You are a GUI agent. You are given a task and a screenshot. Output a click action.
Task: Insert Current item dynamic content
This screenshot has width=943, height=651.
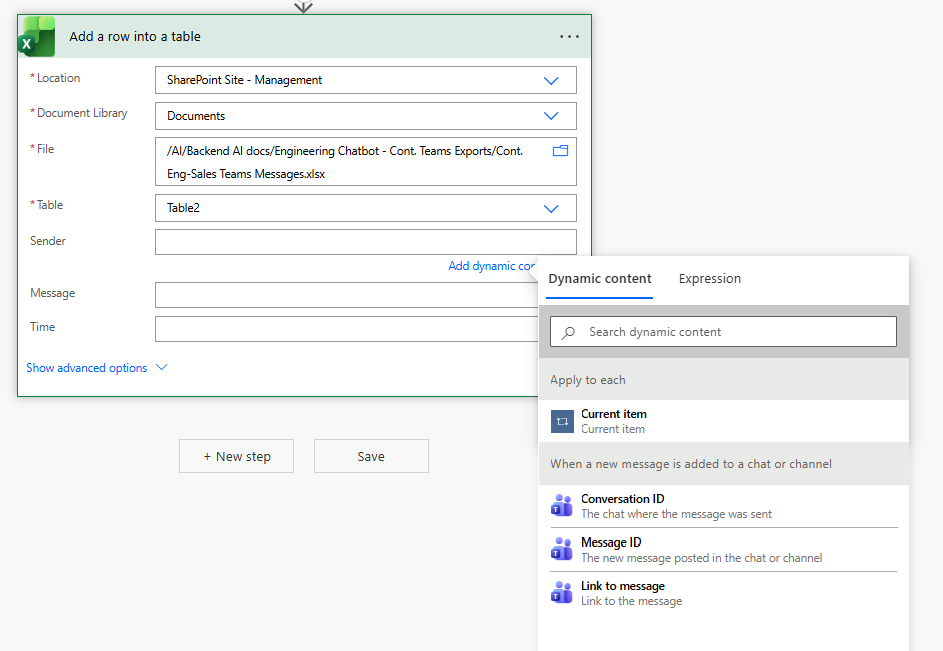coord(723,421)
